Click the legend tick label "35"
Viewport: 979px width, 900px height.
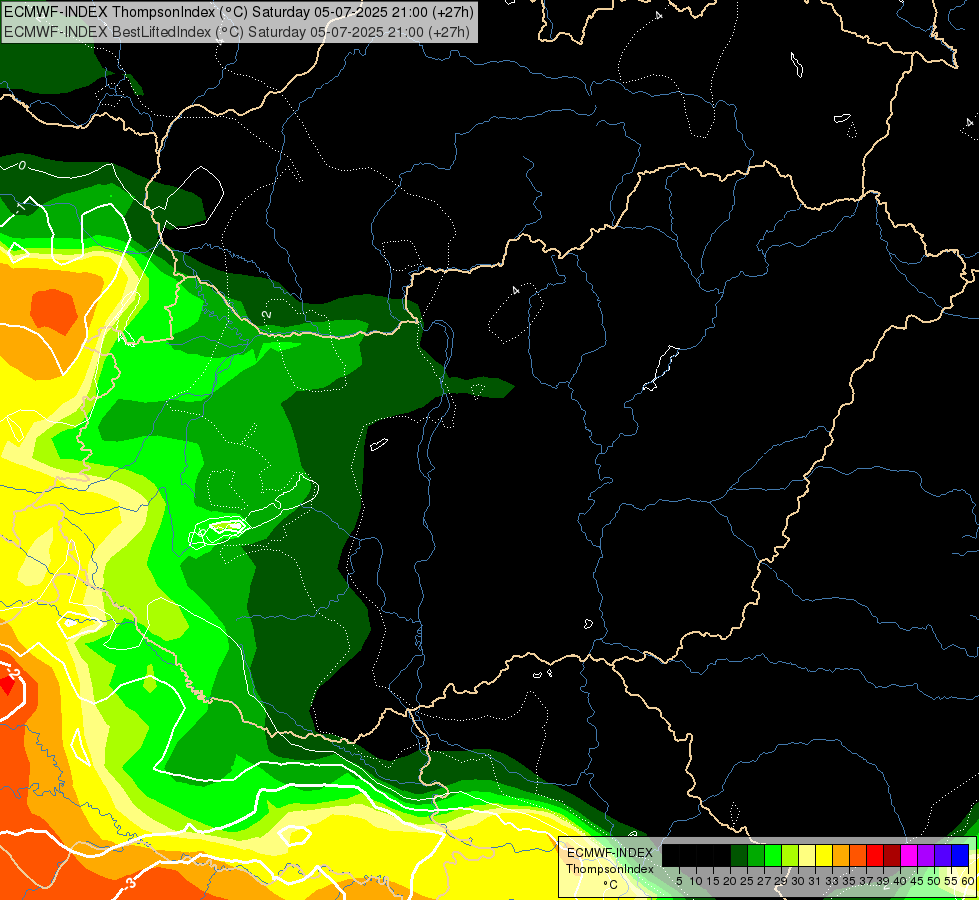coord(849,881)
